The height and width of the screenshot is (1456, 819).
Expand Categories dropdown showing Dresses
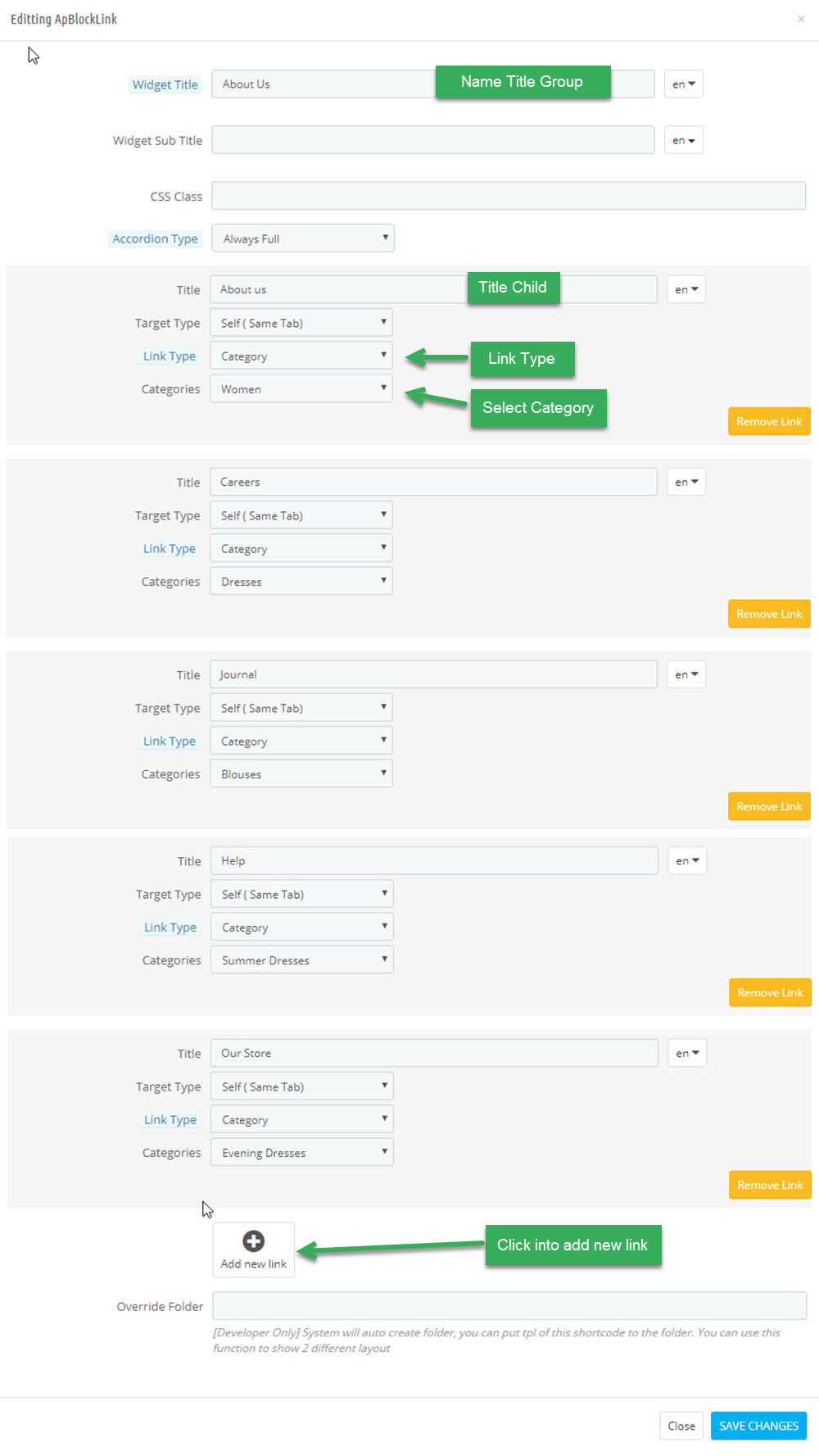[x=301, y=582]
